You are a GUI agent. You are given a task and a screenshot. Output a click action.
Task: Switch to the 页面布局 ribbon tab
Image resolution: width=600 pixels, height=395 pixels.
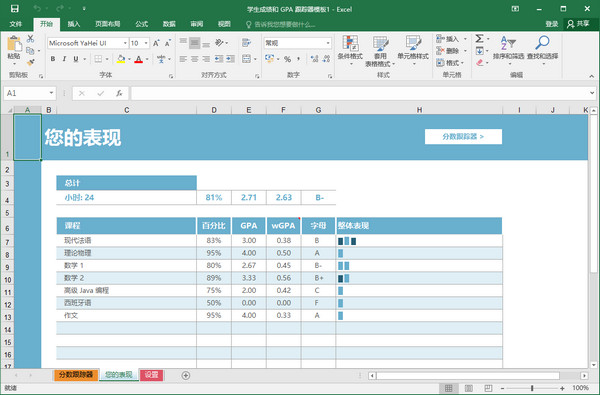point(108,24)
